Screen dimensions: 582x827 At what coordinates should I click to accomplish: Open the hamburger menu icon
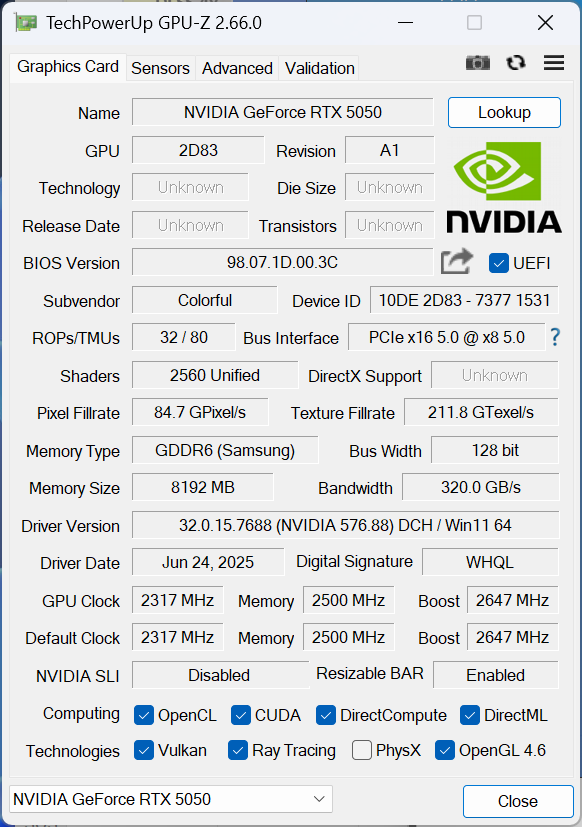point(553,62)
